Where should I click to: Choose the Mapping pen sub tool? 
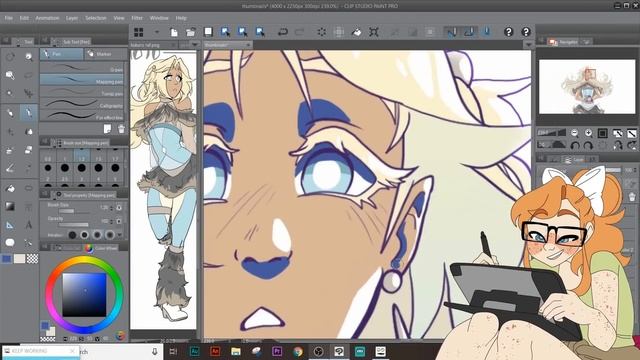point(82,80)
